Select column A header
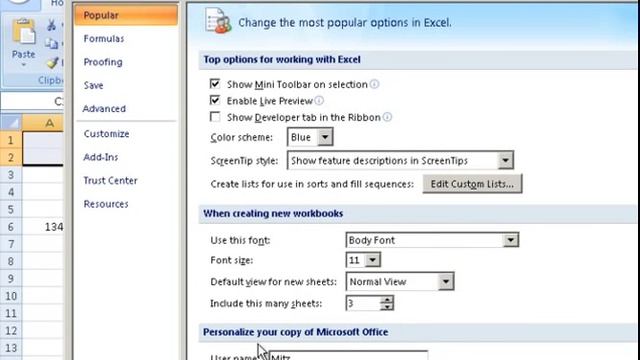 [x=43, y=122]
